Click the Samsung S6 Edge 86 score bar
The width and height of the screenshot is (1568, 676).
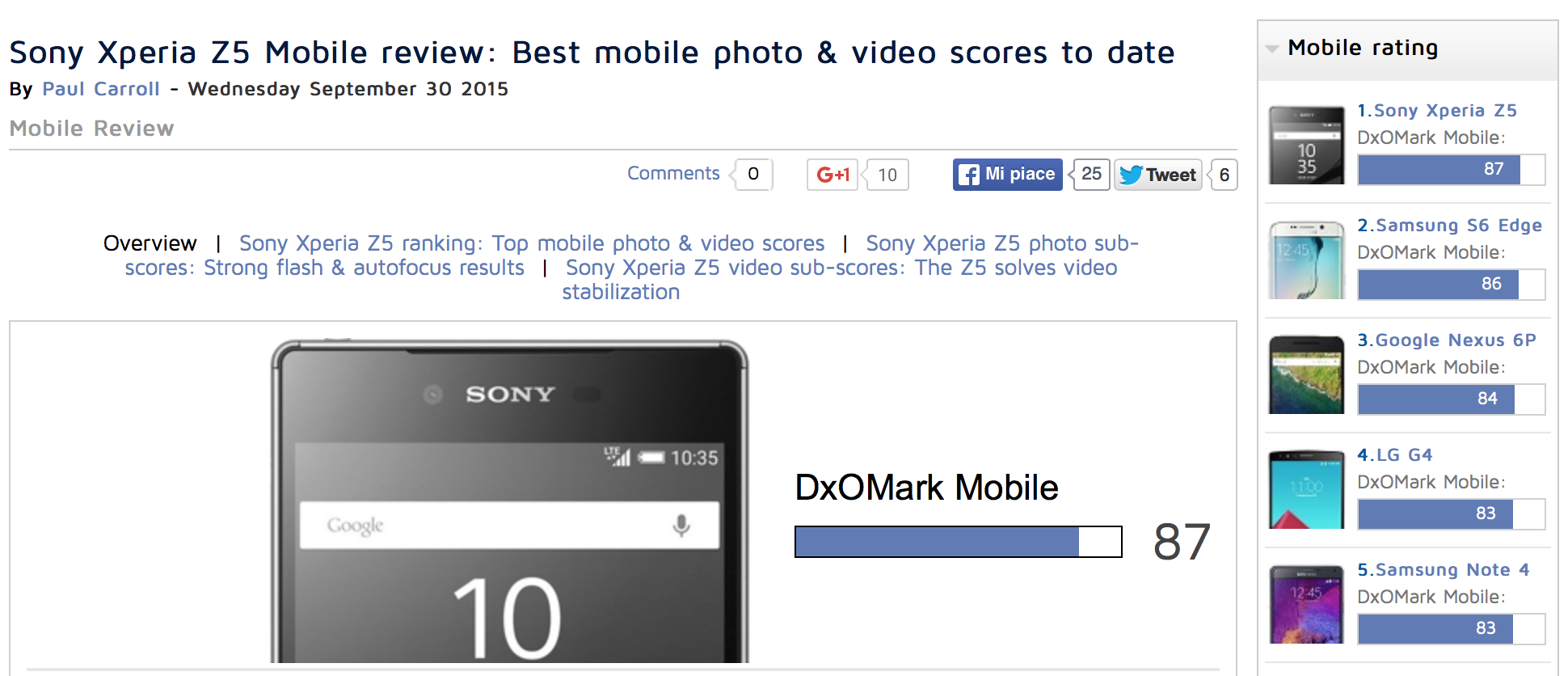pyautogui.click(x=1452, y=285)
